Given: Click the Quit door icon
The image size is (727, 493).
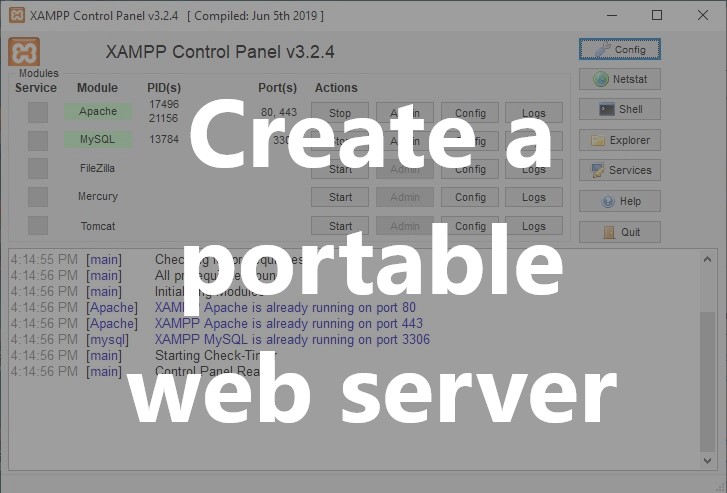Looking at the screenshot, I should tap(609, 232).
